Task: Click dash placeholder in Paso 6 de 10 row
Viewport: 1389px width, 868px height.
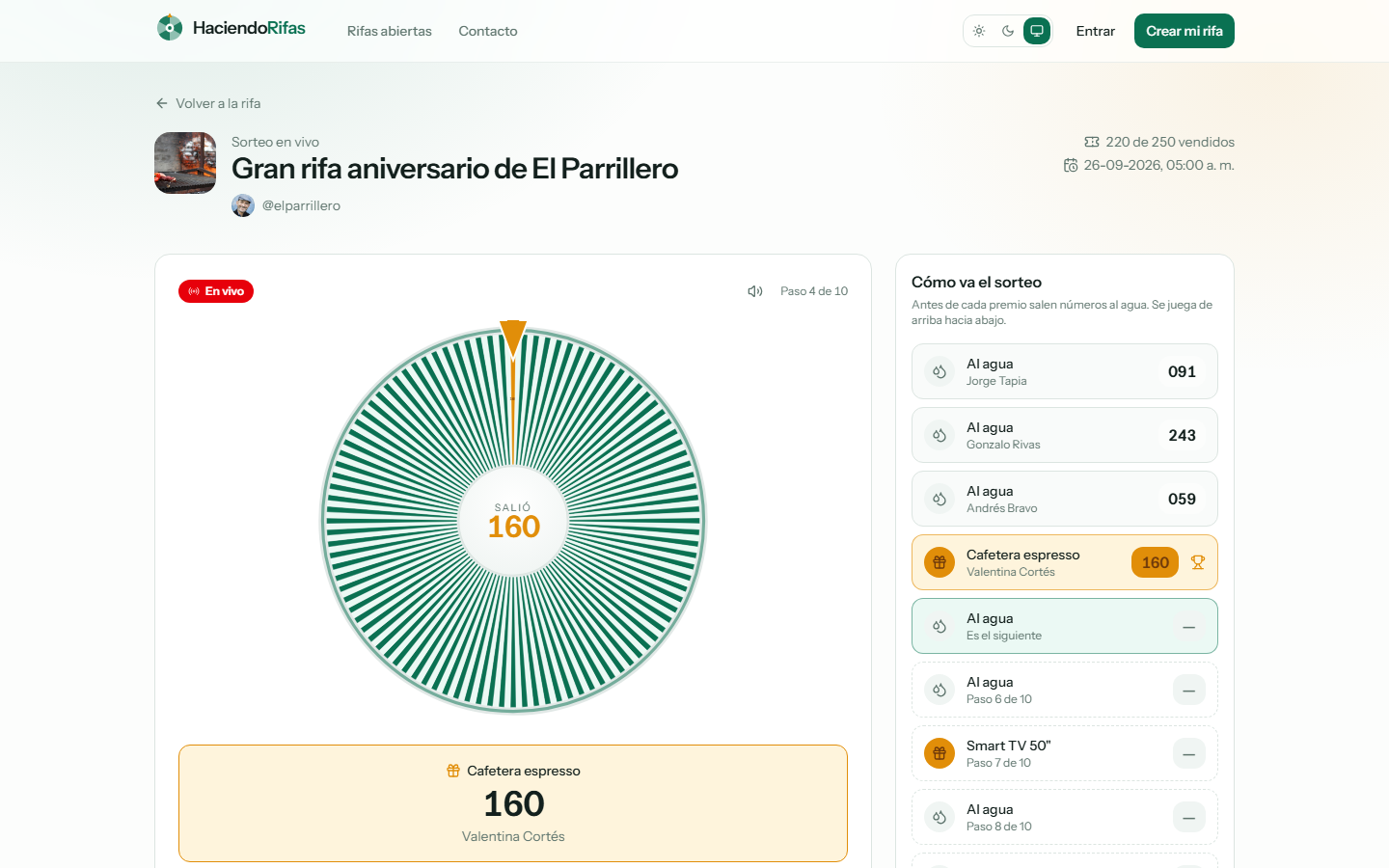Action: click(1189, 690)
